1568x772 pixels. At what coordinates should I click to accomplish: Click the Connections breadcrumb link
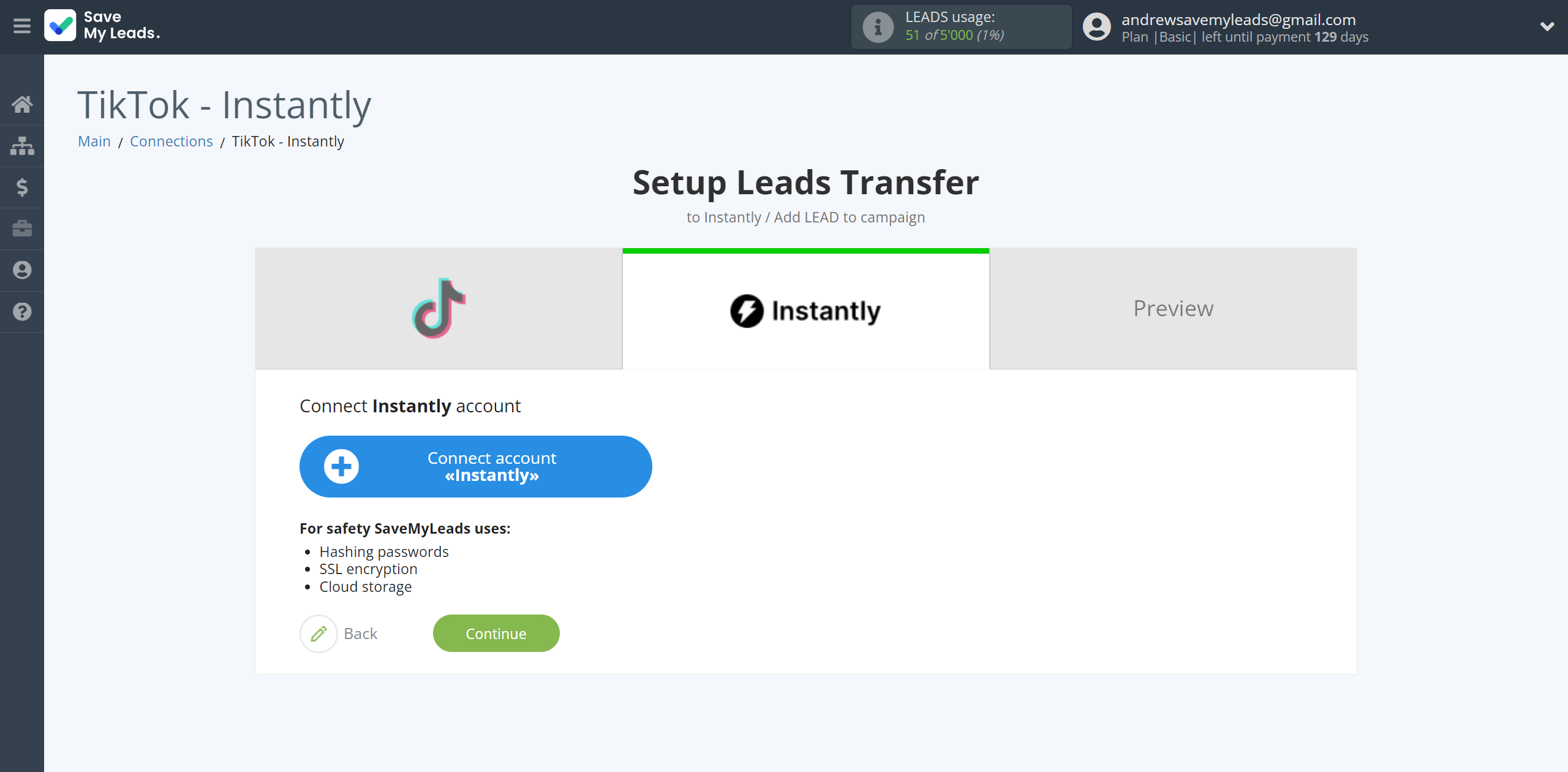click(171, 141)
